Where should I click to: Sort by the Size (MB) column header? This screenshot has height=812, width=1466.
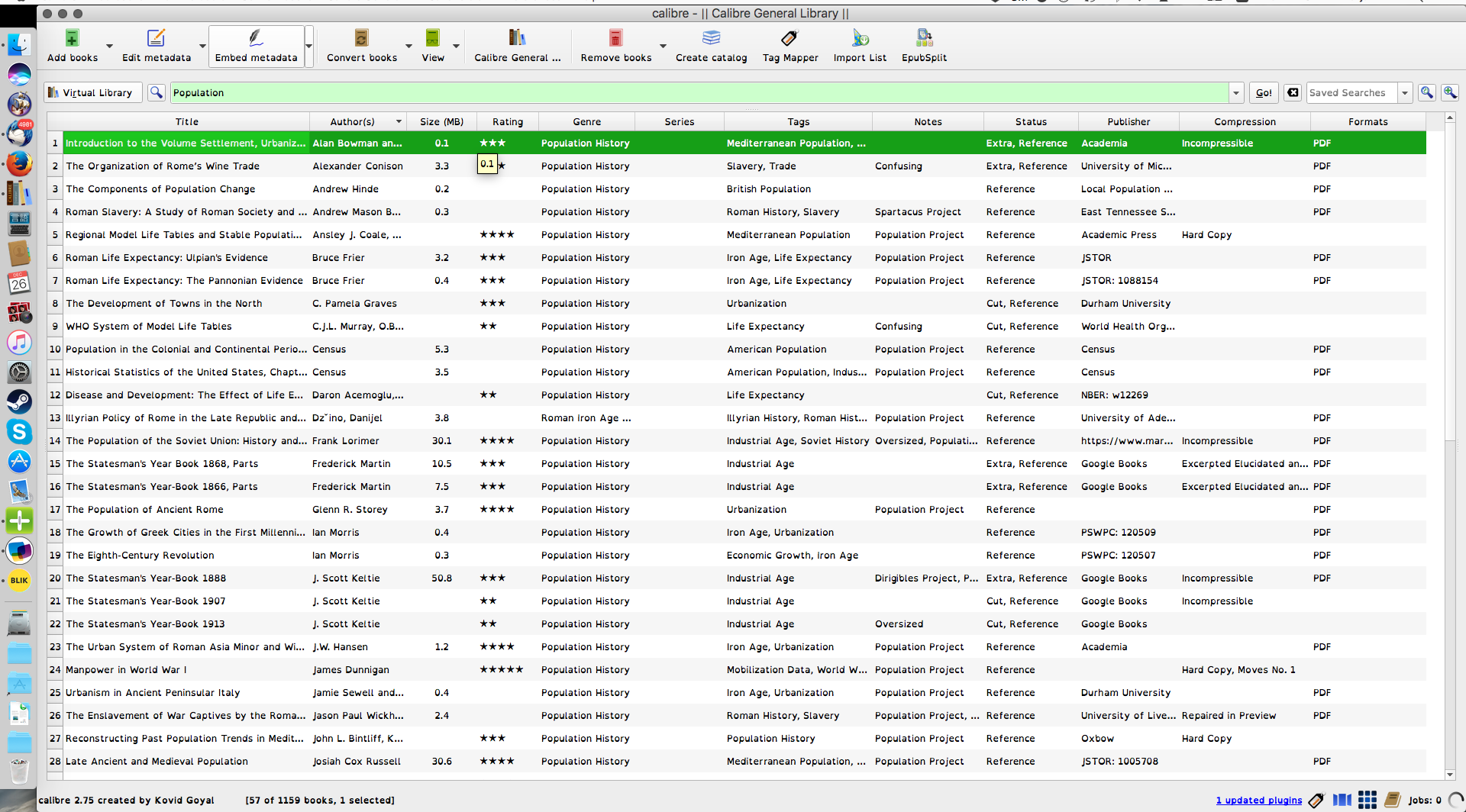click(x=441, y=122)
